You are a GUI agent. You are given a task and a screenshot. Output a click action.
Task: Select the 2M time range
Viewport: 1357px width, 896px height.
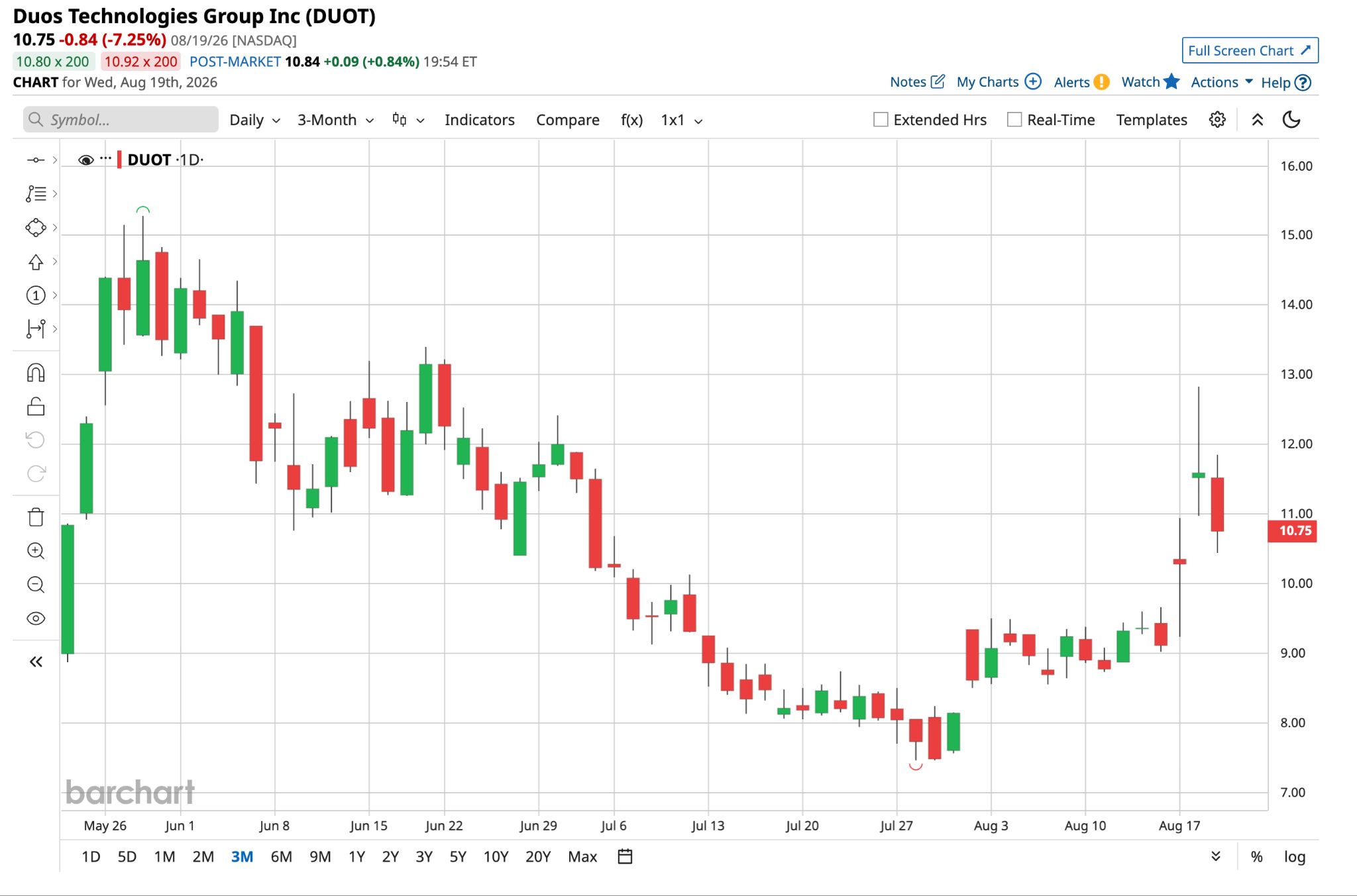click(203, 857)
